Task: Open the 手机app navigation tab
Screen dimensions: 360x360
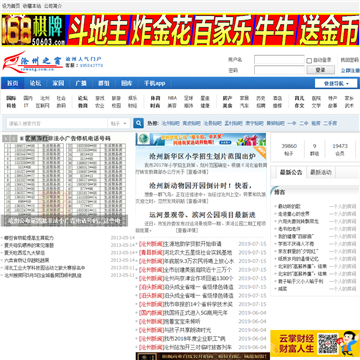Action: [x=154, y=83]
